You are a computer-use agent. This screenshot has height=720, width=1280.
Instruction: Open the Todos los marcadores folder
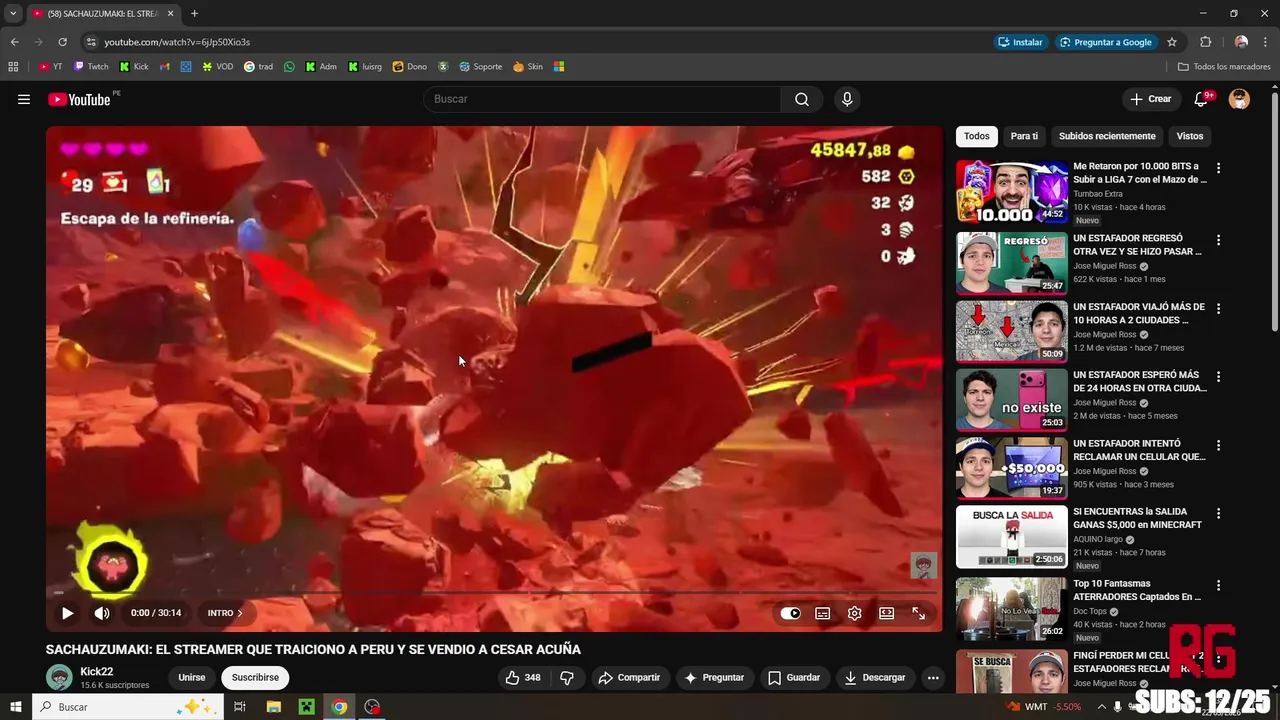pyautogui.click(x=1224, y=67)
